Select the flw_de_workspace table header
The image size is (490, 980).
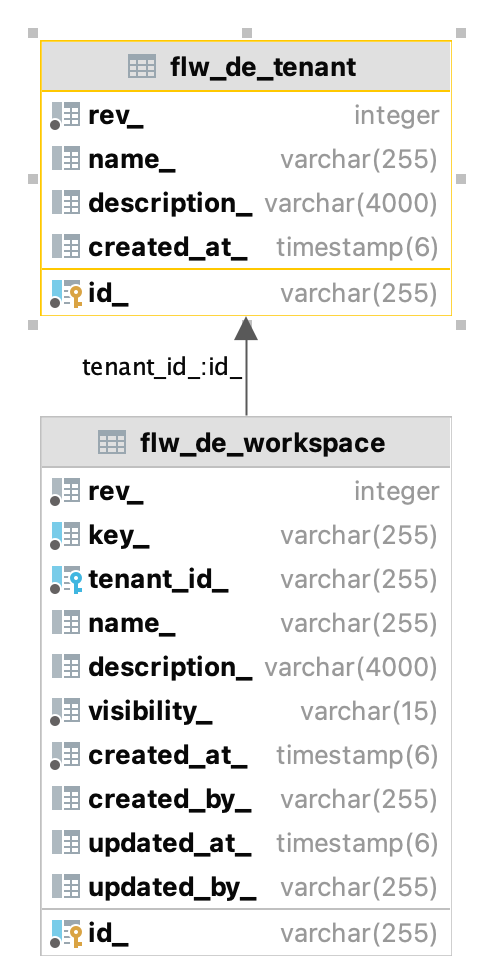pyautogui.click(x=246, y=442)
